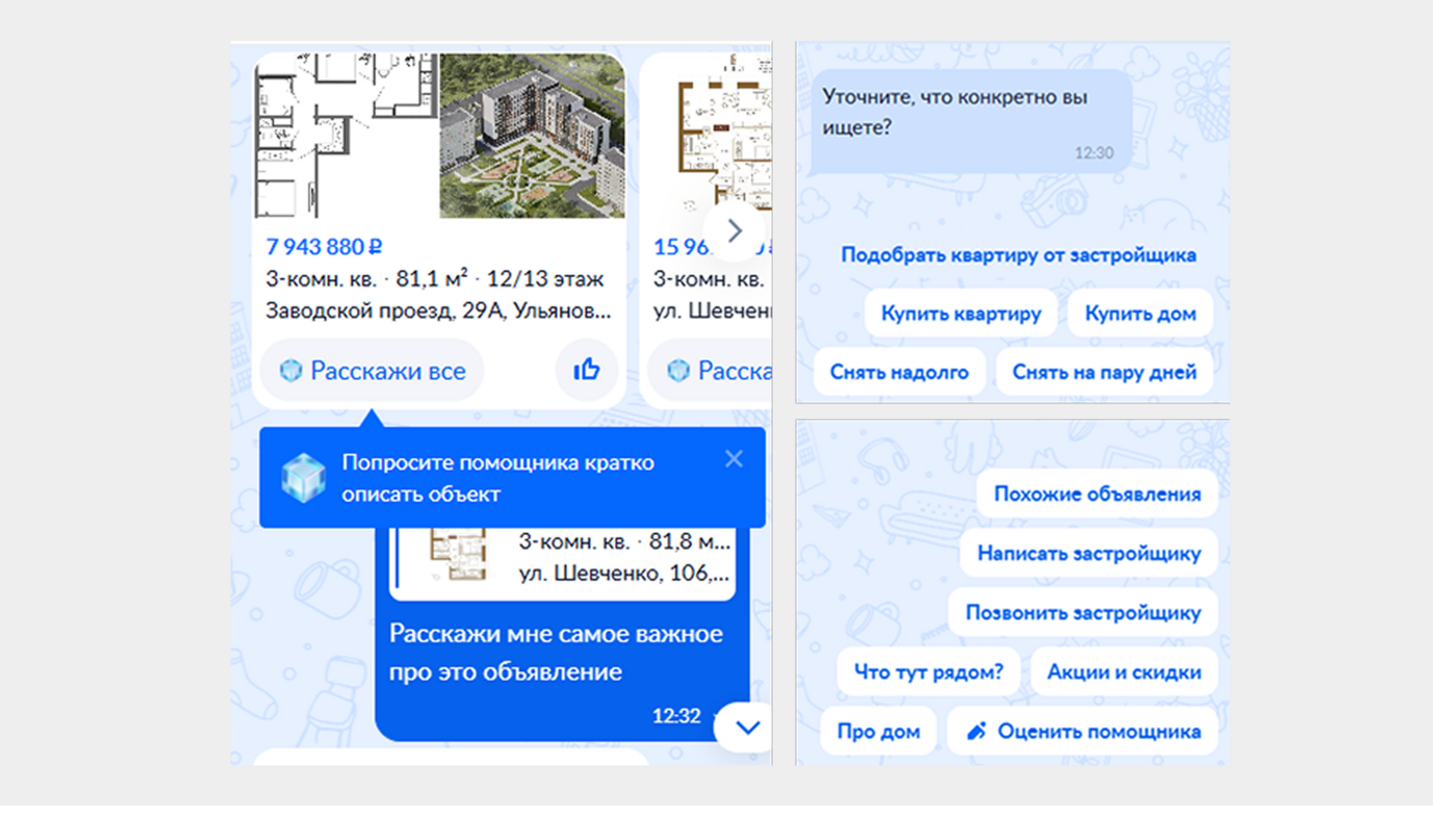The width and height of the screenshot is (1433, 840).
Task: Click the 12:32 timestamp on sent message
Action: (x=676, y=716)
